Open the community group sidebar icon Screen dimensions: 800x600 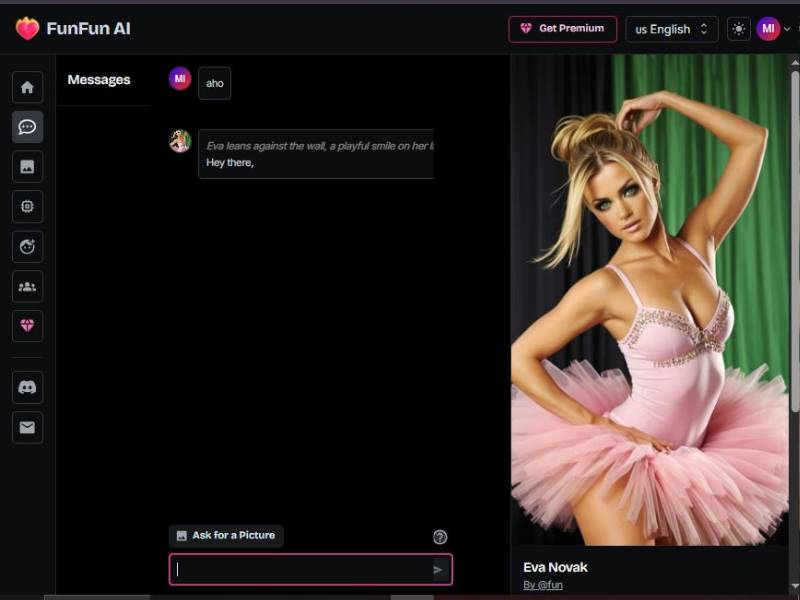27,287
